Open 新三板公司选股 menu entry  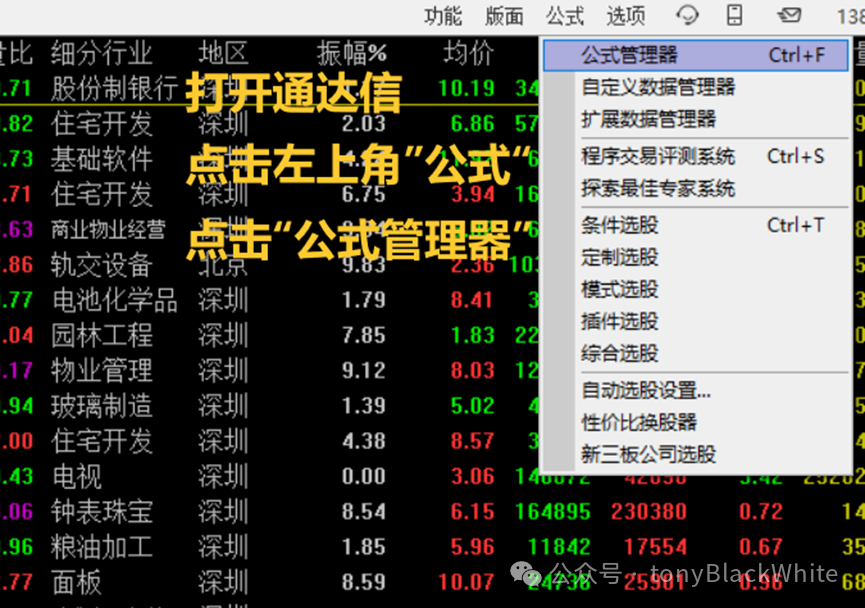tap(696, 455)
